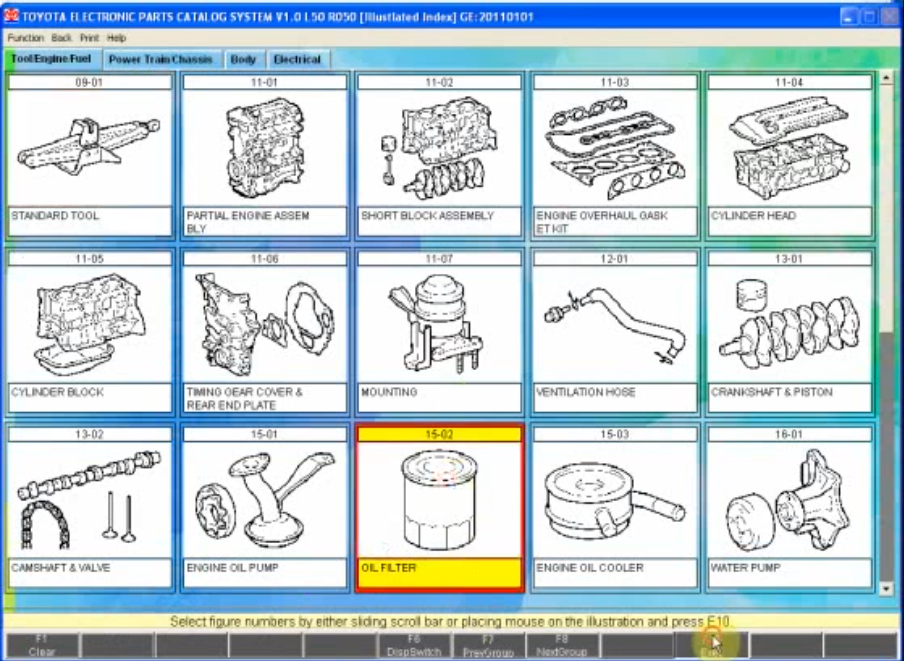Open the 11-02 Short Block Assembly figure
The width and height of the screenshot is (904, 661).
(x=439, y=156)
